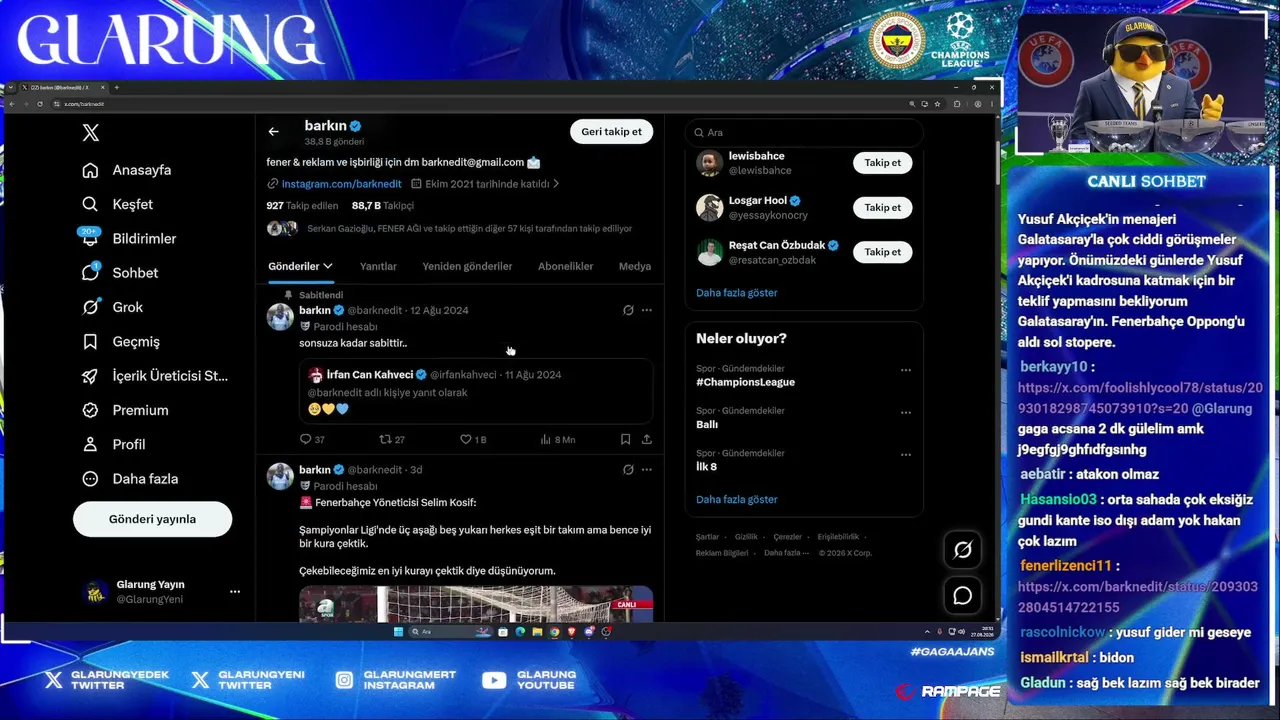This screenshot has height=720, width=1280.
Task: Open more options on the pinned post
Action: (647, 310)
